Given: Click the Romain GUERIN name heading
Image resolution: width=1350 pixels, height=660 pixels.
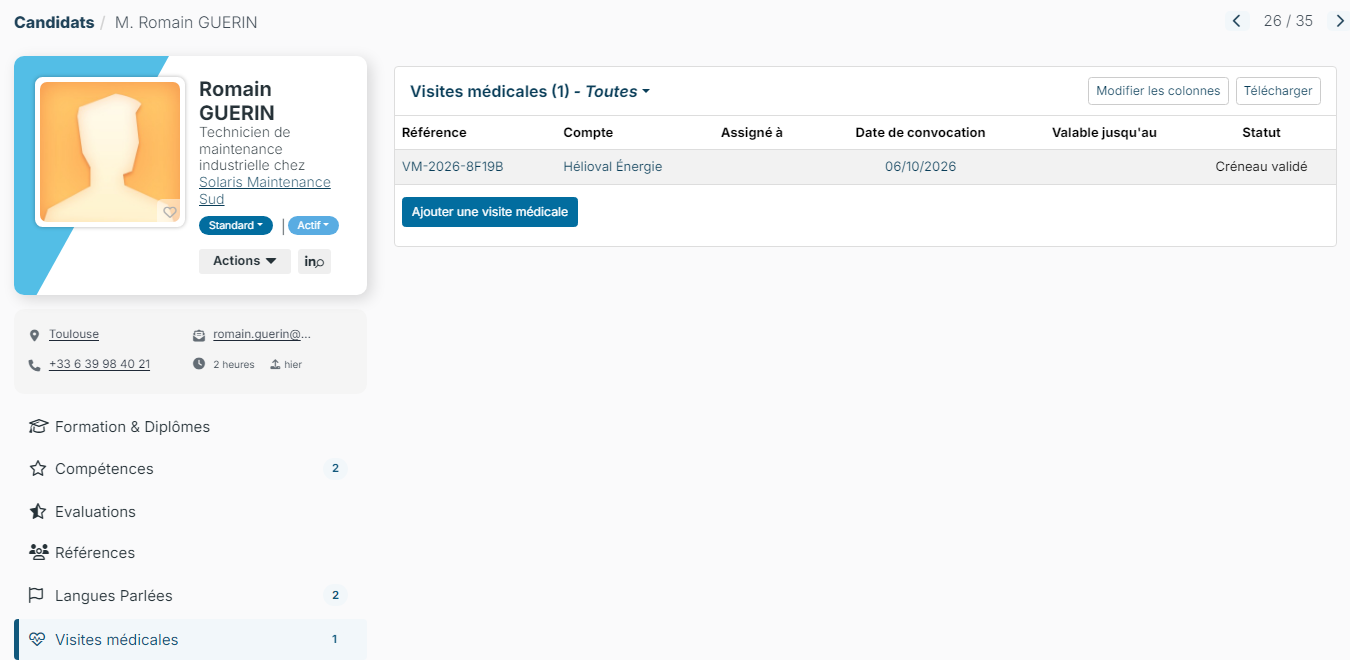Looking at the screenshot, I should (237, 101).
